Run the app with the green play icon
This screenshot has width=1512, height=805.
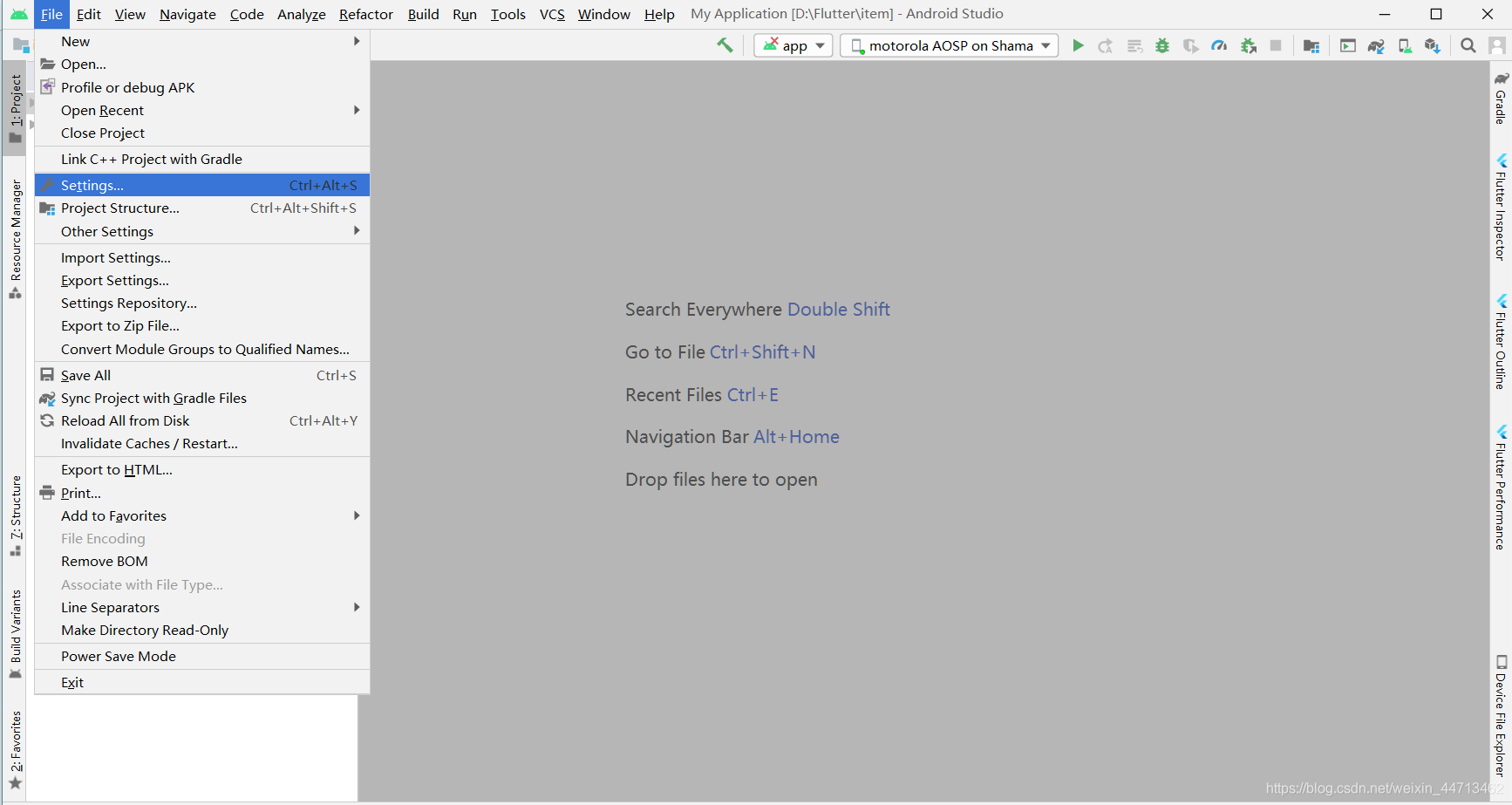coord(1078,45)
